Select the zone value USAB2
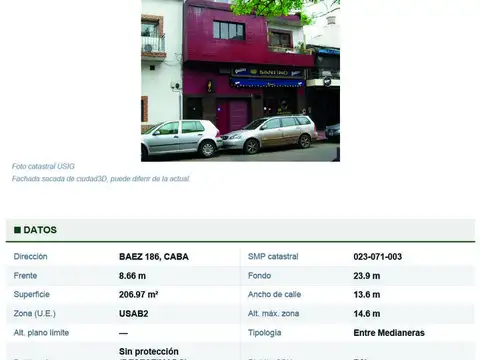Viewport: 480px width, 360px height. [134, 314]
